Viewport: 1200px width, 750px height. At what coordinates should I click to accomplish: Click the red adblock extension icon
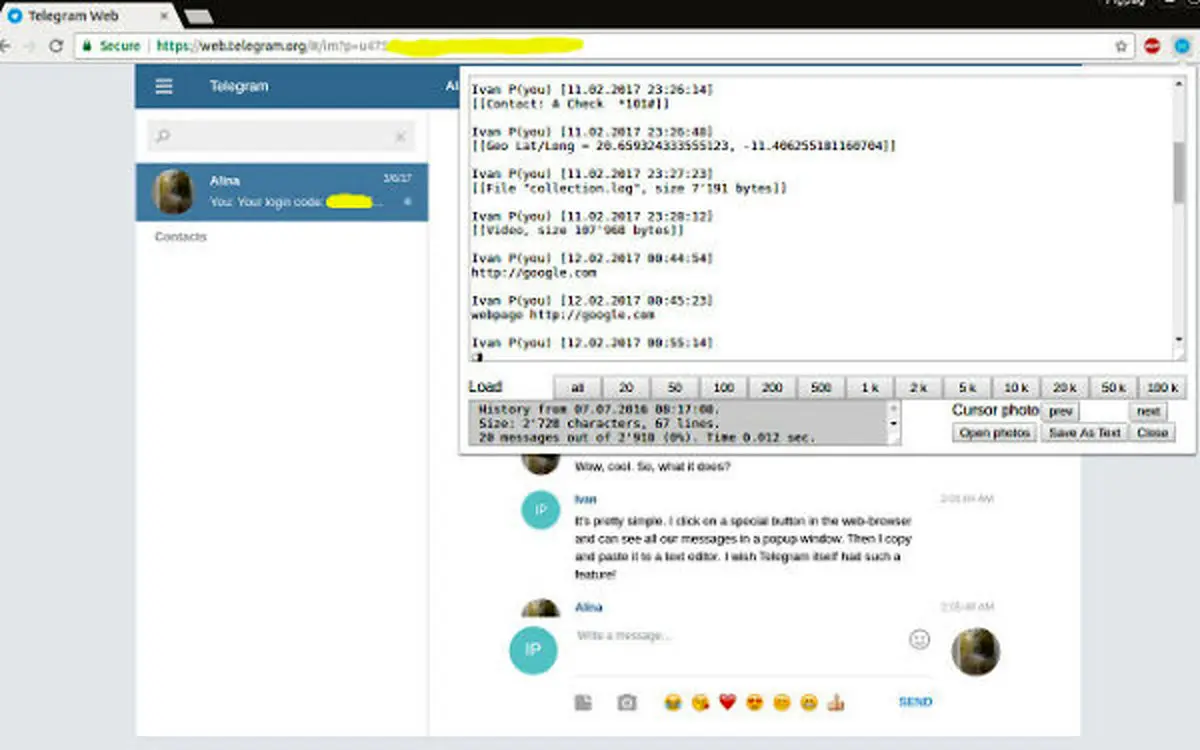[x=1152, y=46]
